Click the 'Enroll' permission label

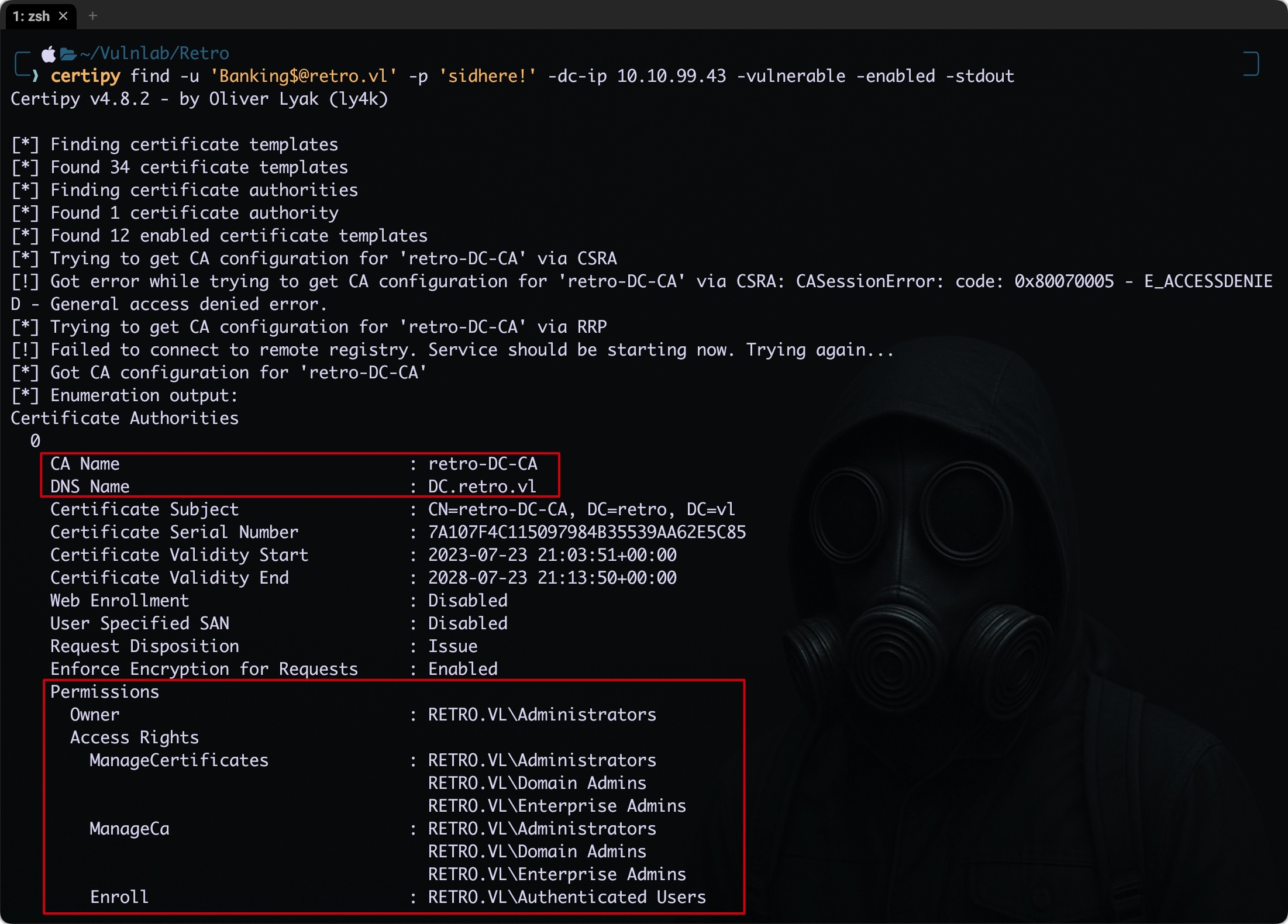[119, 897]
